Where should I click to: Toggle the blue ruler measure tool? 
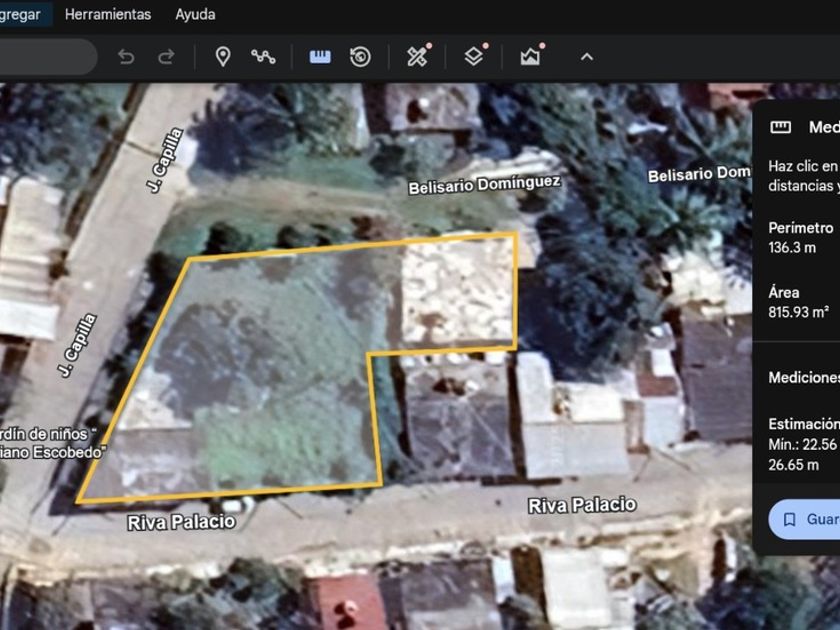(320, 57)
